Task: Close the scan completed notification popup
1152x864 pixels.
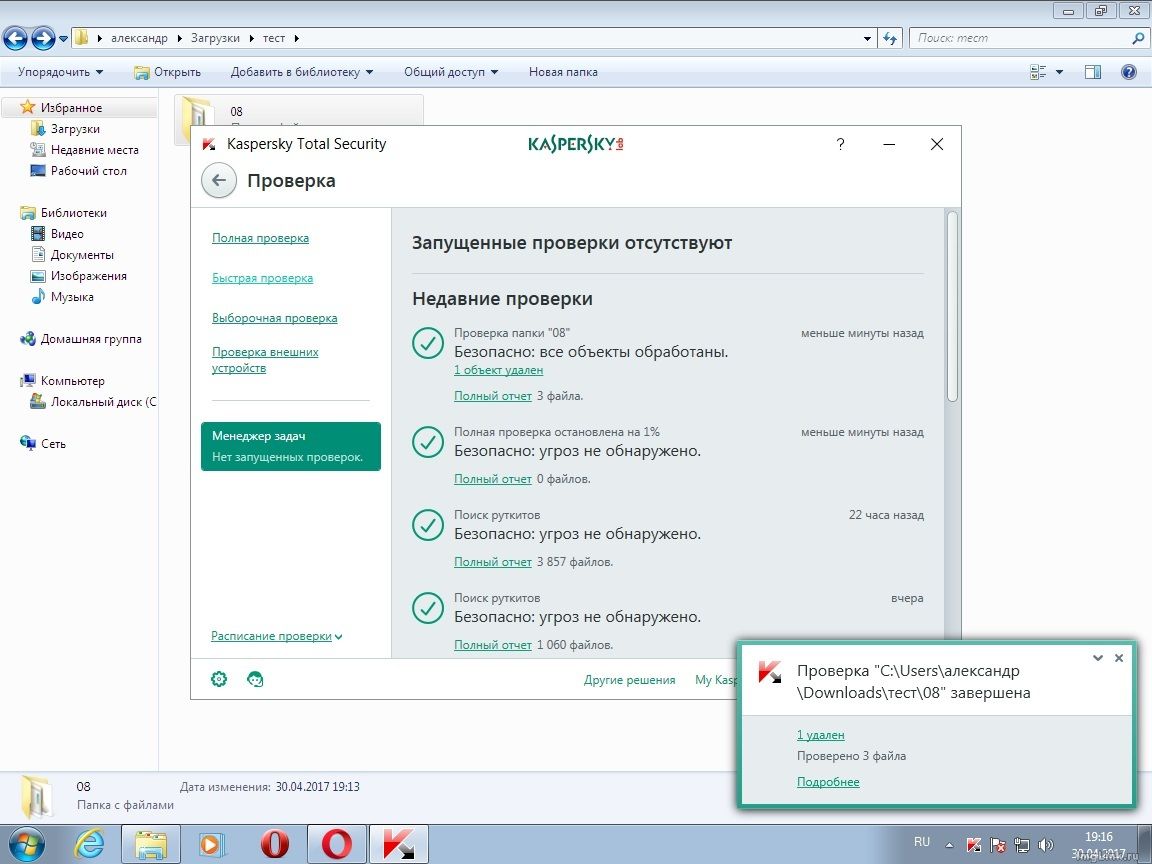Action: pos(1119,658)
